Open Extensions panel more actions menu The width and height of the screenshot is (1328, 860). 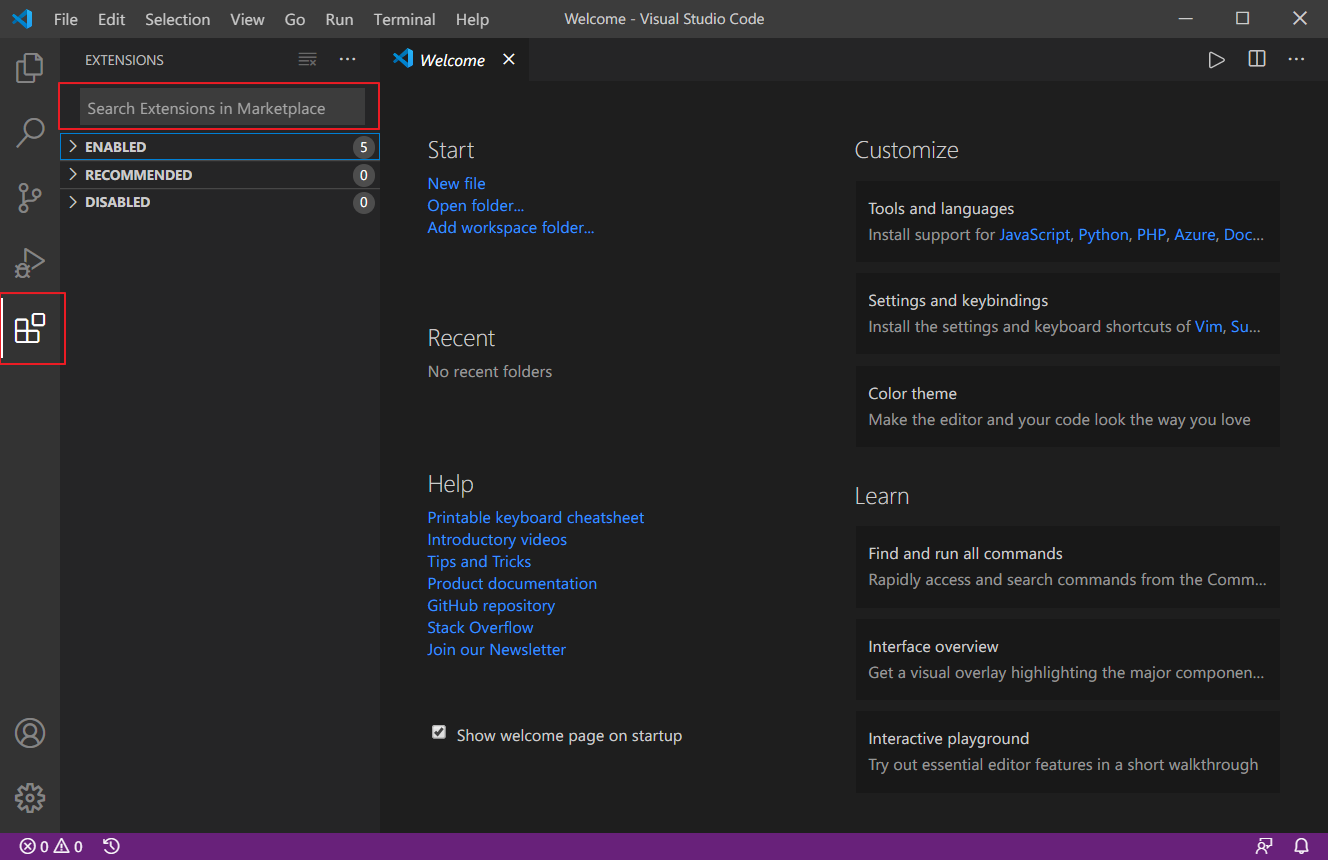coord(347,60)
